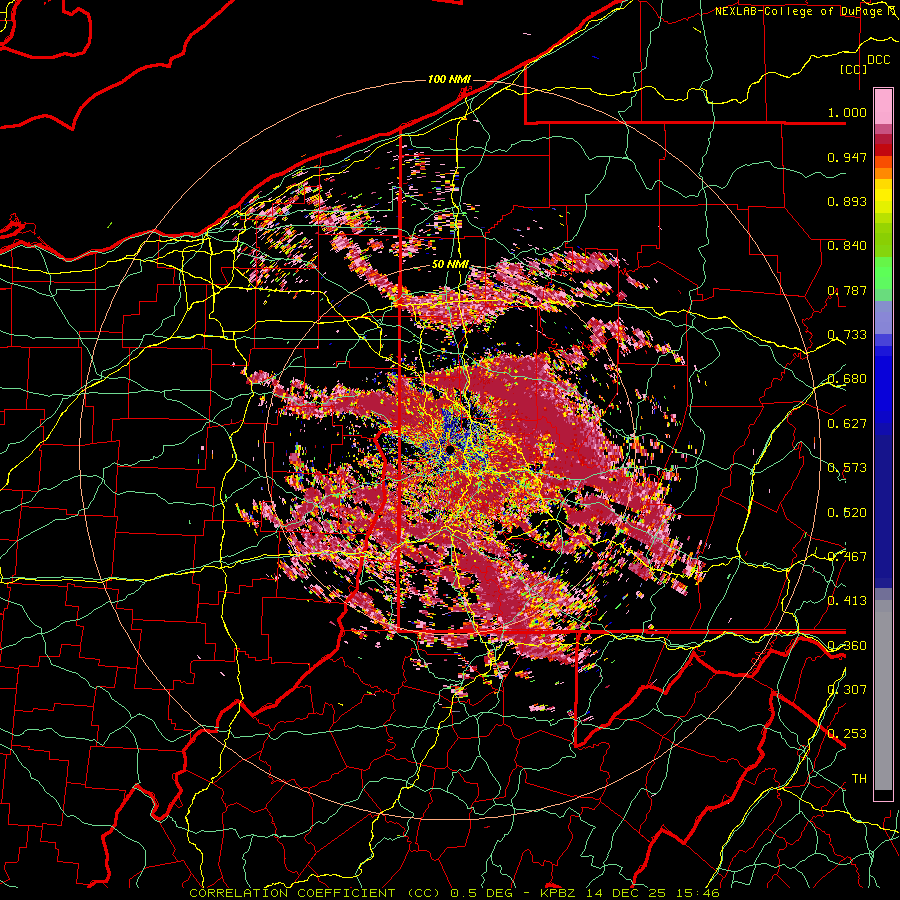Click the 0.893 scale value
The height and width of the screenshot is (900, 900).
847,201
